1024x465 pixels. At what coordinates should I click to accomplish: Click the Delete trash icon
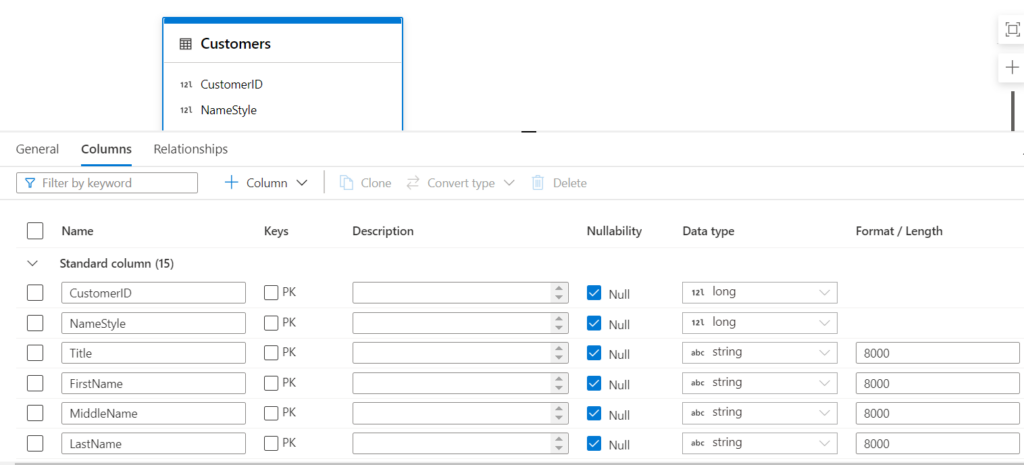pyautogui.click(x=537, y=183)
